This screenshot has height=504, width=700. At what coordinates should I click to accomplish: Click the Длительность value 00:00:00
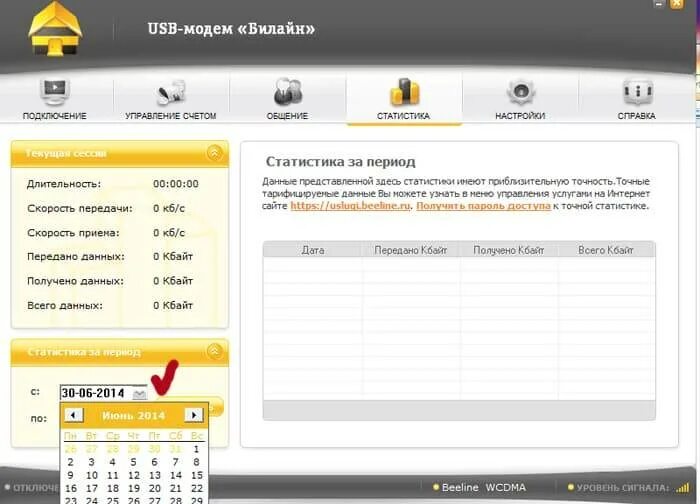coord(175,184)
